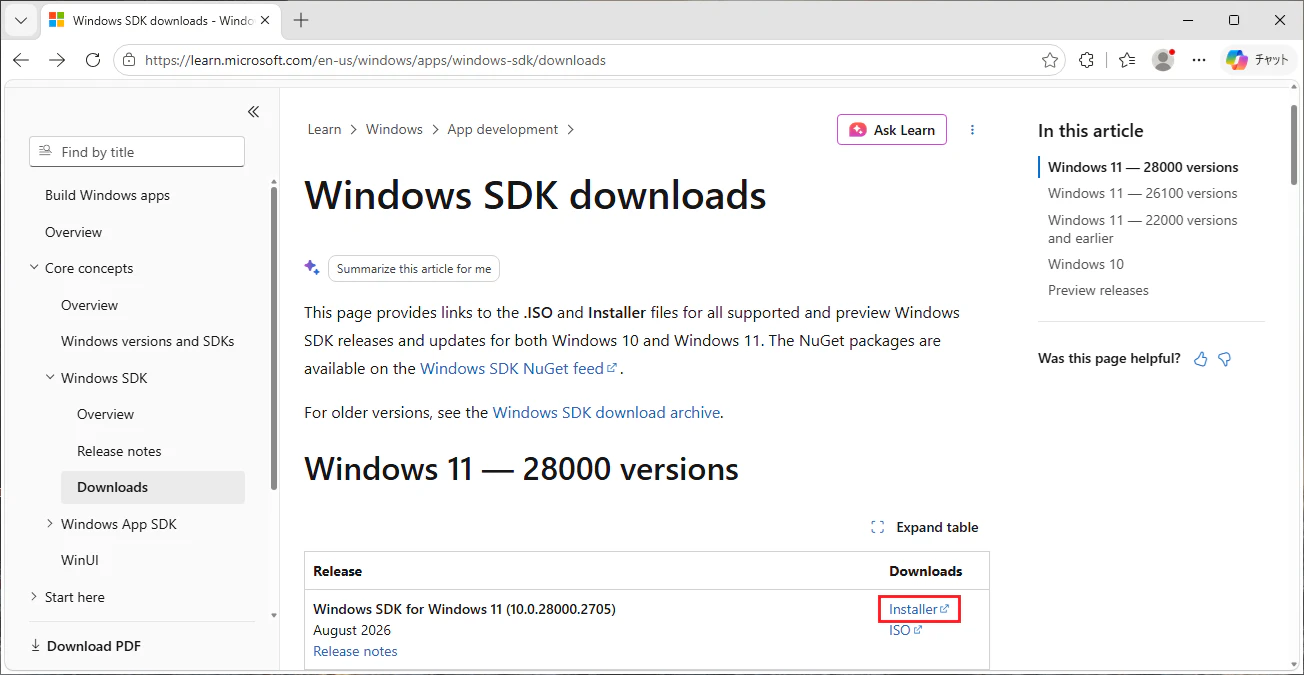
Task: Open the Windows SDK download archive link
Action: point(606,412)
